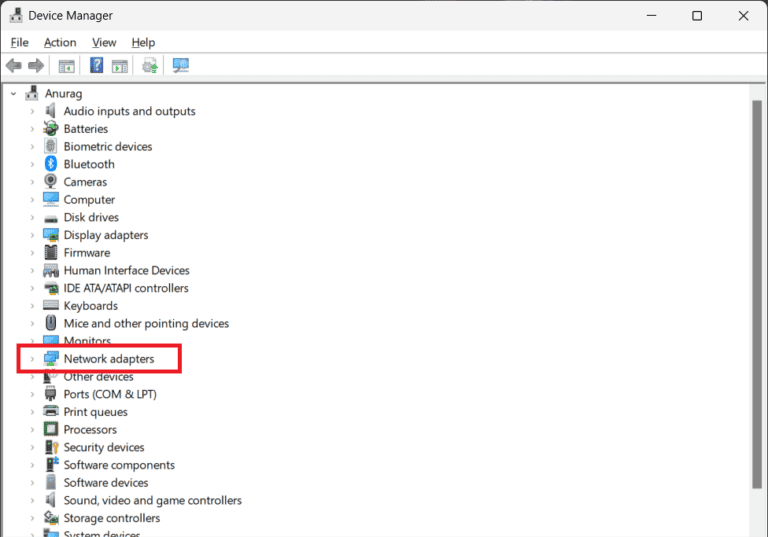Select the Software components label

click(x=119, y=464)
